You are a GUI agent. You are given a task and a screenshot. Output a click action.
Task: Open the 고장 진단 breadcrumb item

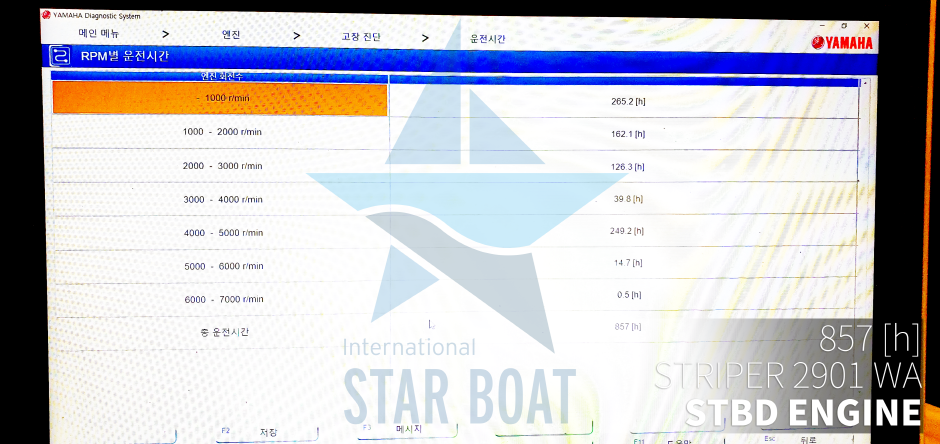click(361, 37)
